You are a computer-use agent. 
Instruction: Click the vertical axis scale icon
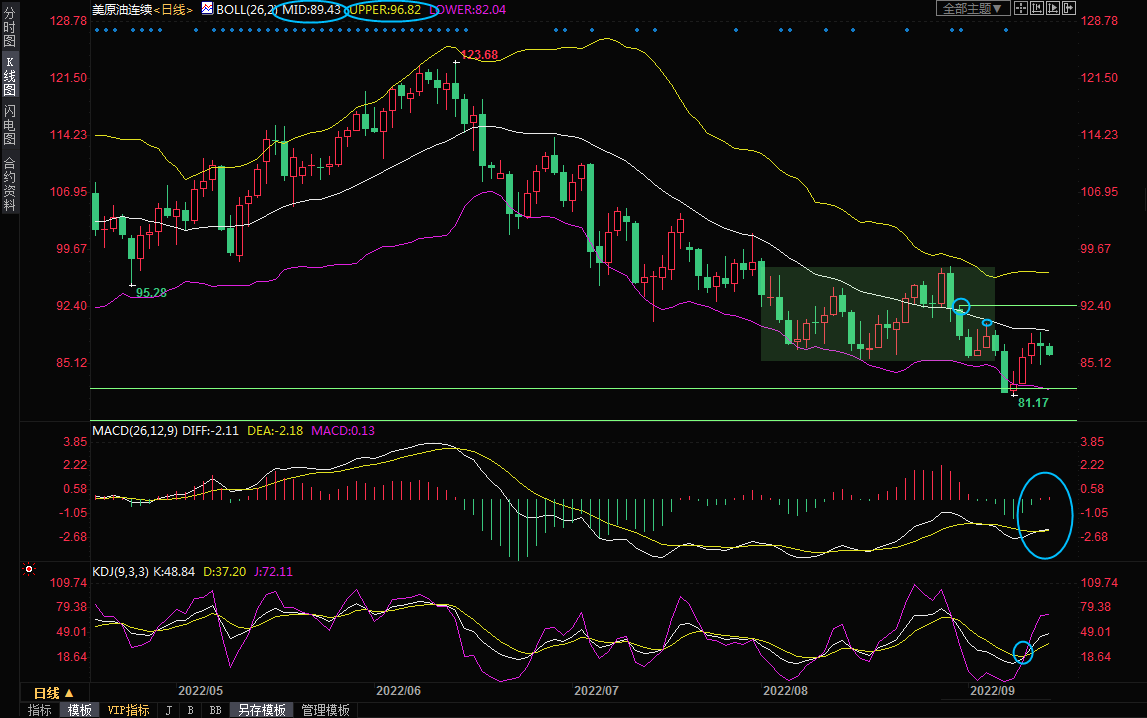pos(1036,8)
